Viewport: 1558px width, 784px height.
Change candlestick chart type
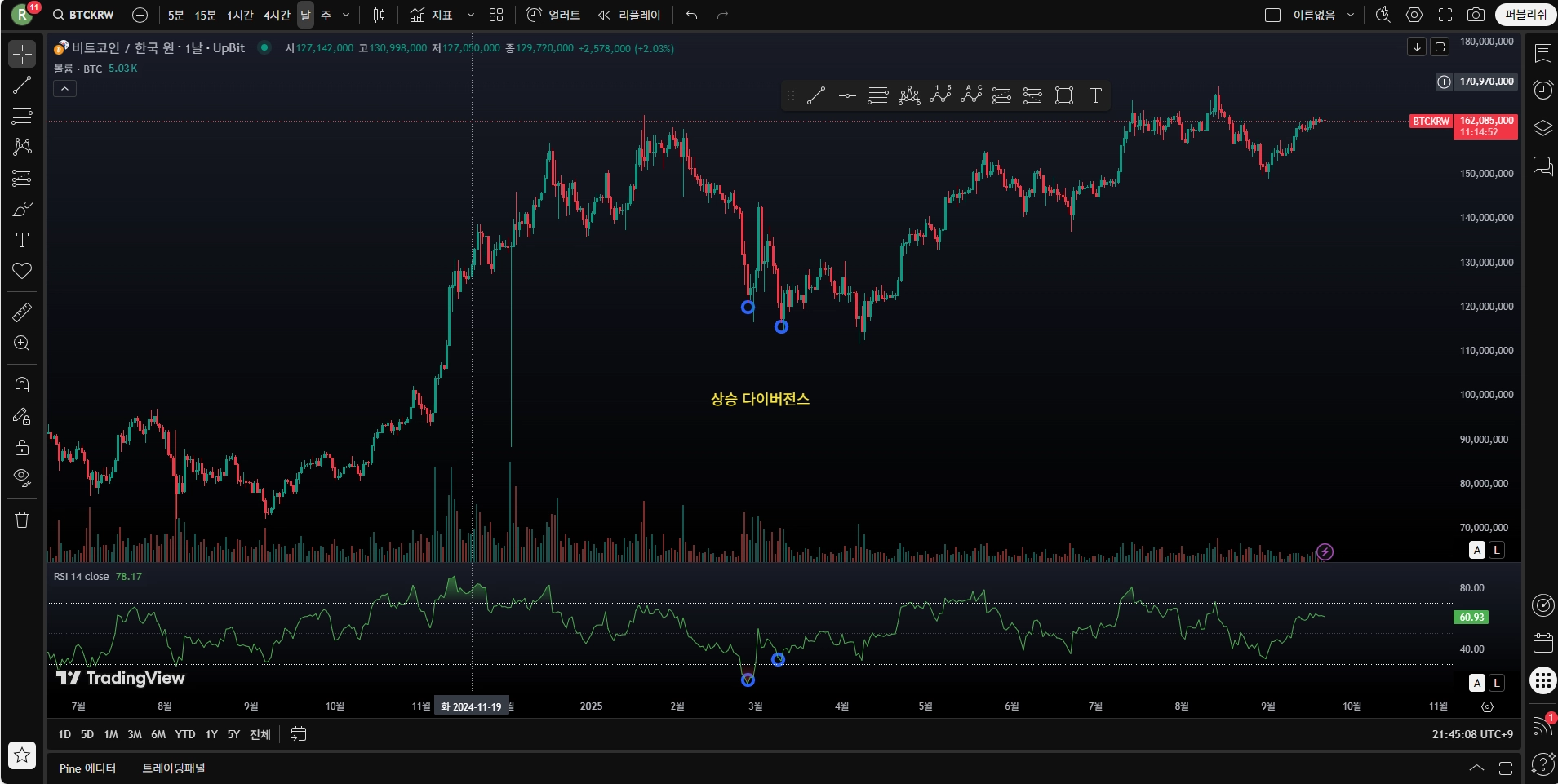[379, 15]
